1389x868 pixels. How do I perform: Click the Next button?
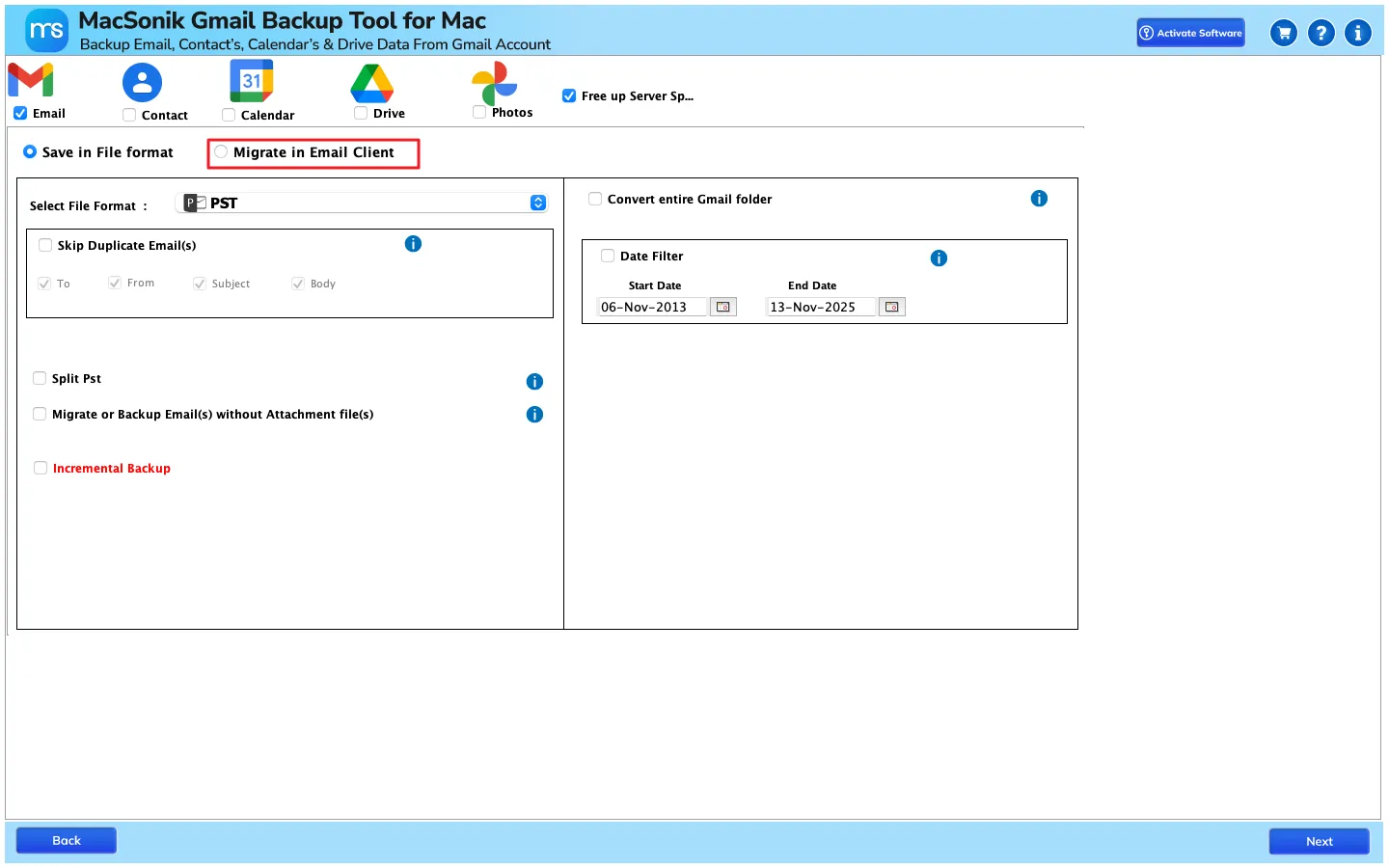pos(1320,842)
